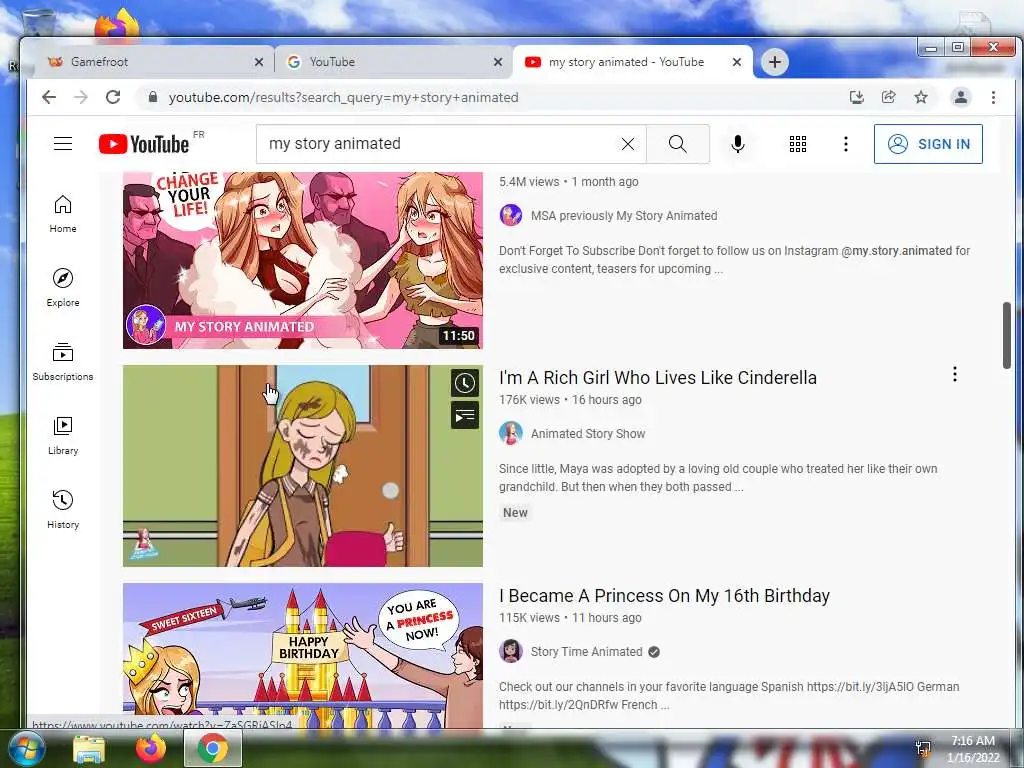Open File Explorer from the taskbar
Viewport: 1024px width, 768px height.
pyautogui.click(x=89, y=749)
